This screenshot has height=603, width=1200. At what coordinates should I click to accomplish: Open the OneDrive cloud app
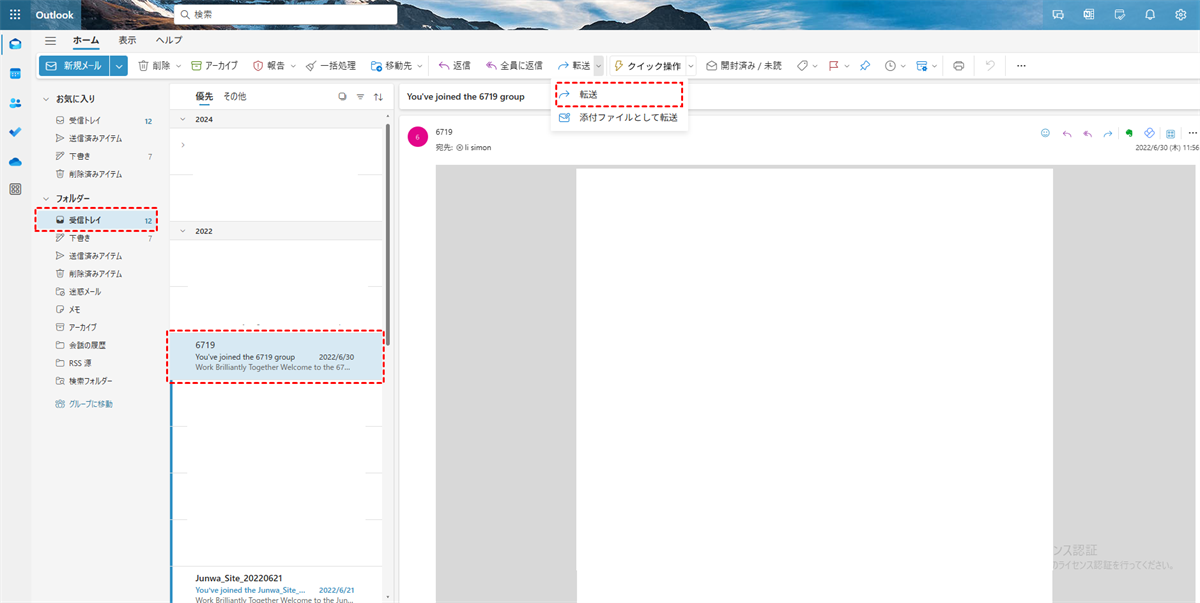click(x=15, y=161)
